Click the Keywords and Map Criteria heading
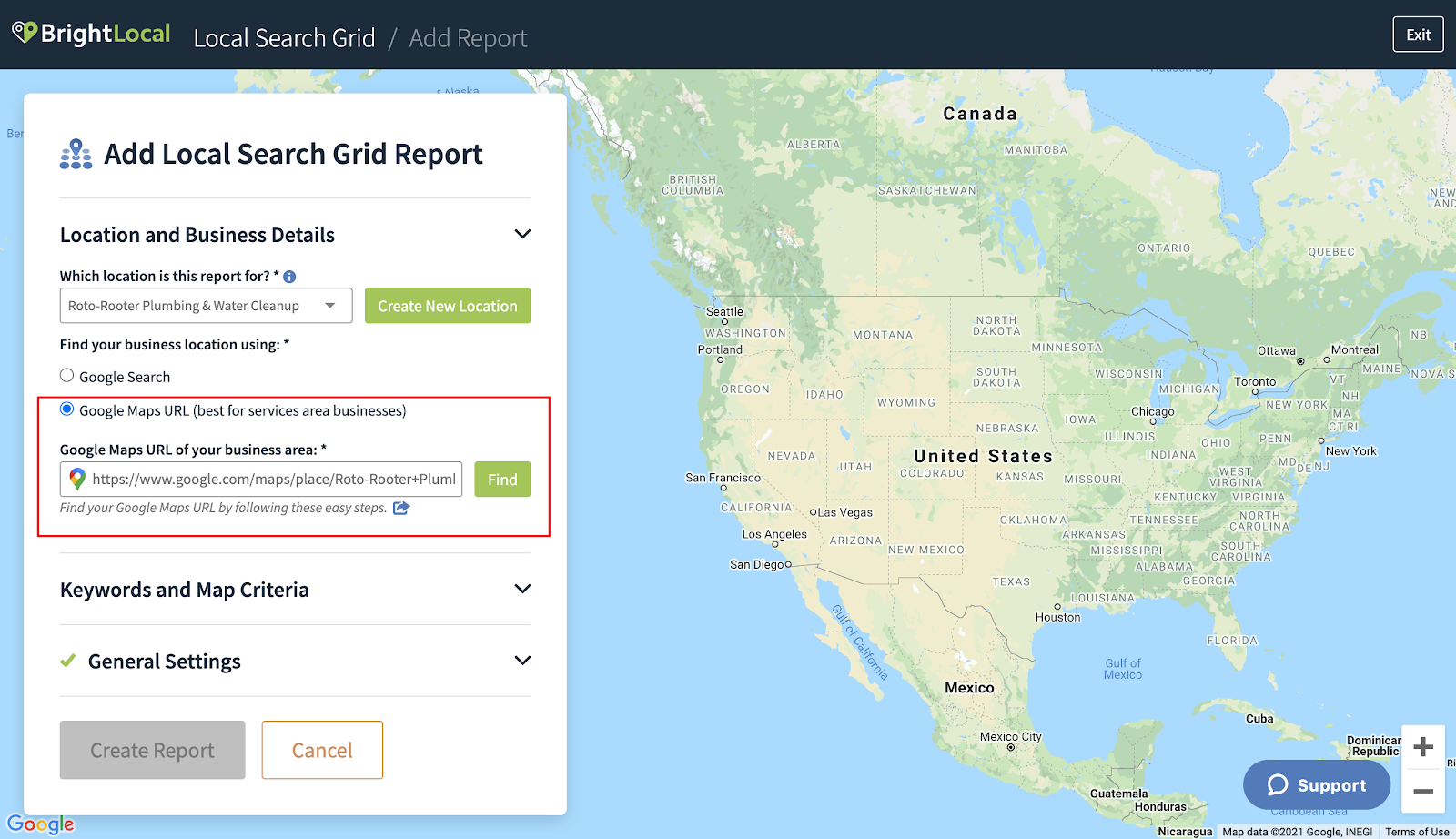The height and width of the screenshot is (839, 1456). tap(185, 590)
